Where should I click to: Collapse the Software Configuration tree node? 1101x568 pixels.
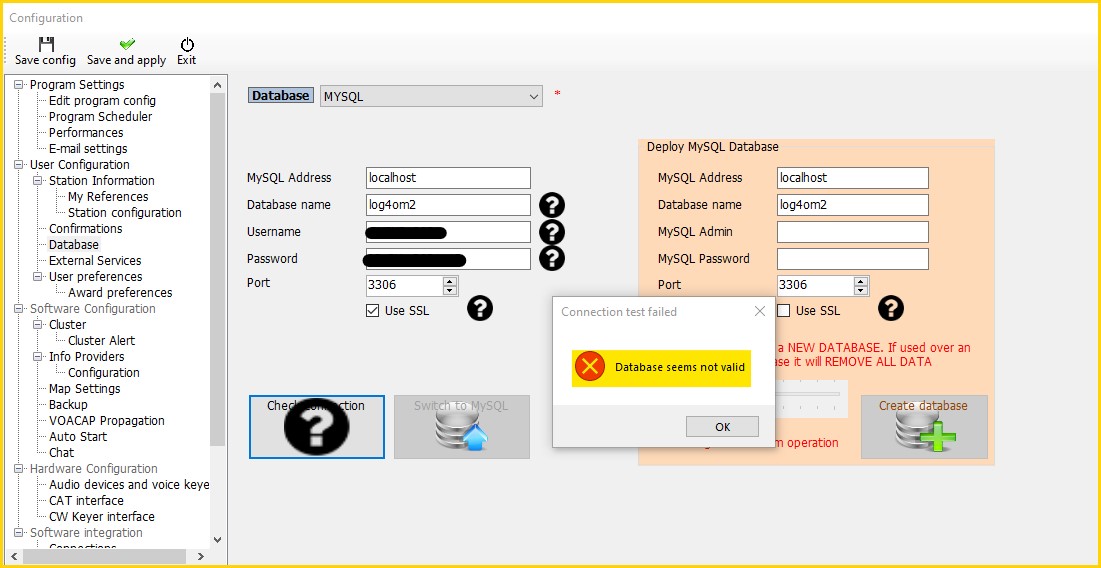coord(18,309)
